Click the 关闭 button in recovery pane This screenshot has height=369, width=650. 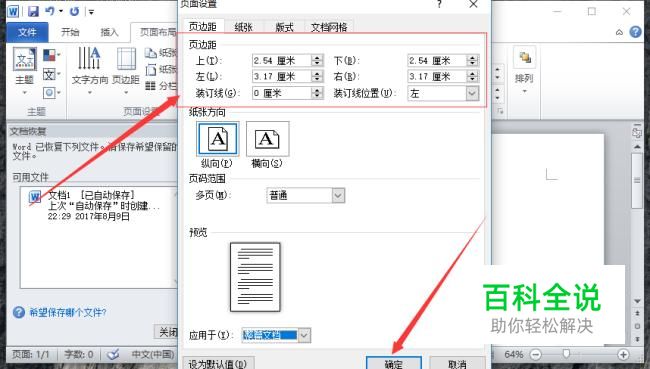tap(167, 332)
